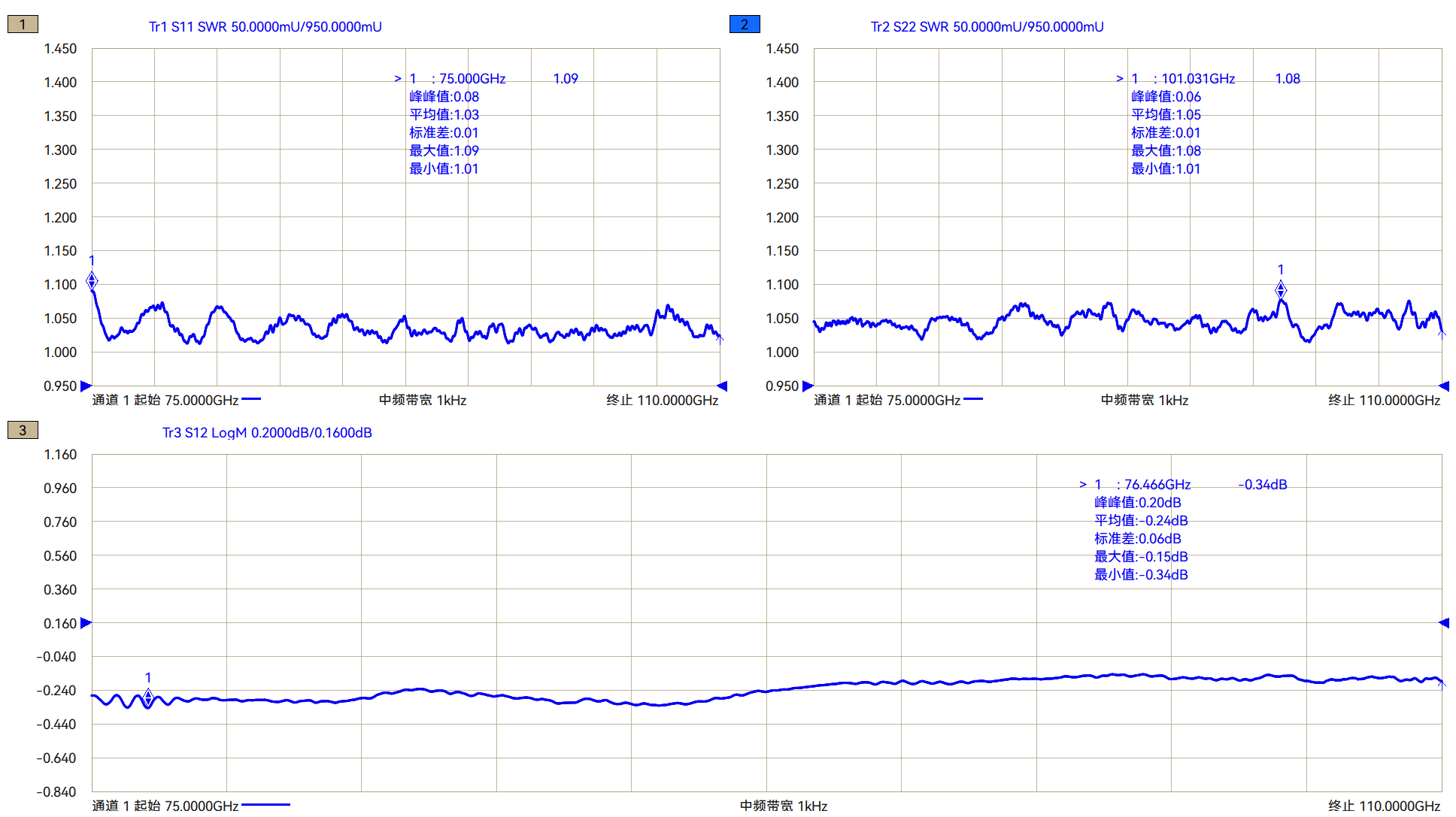Viewport: 1456px width, 817px height.
Task: Click blue trace color line in window 3 footer
Action: 265,805
